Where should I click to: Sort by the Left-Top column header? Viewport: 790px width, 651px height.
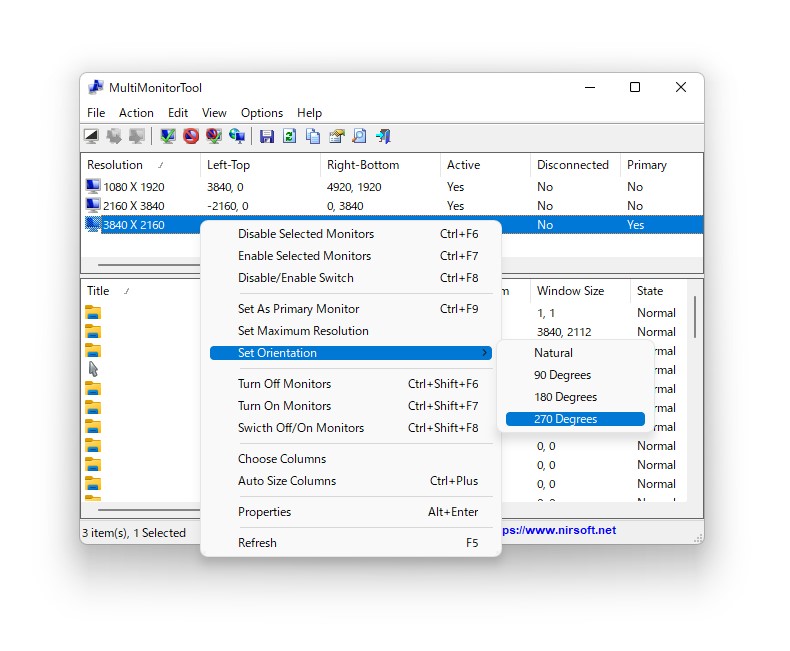click(x=260, y=165)
